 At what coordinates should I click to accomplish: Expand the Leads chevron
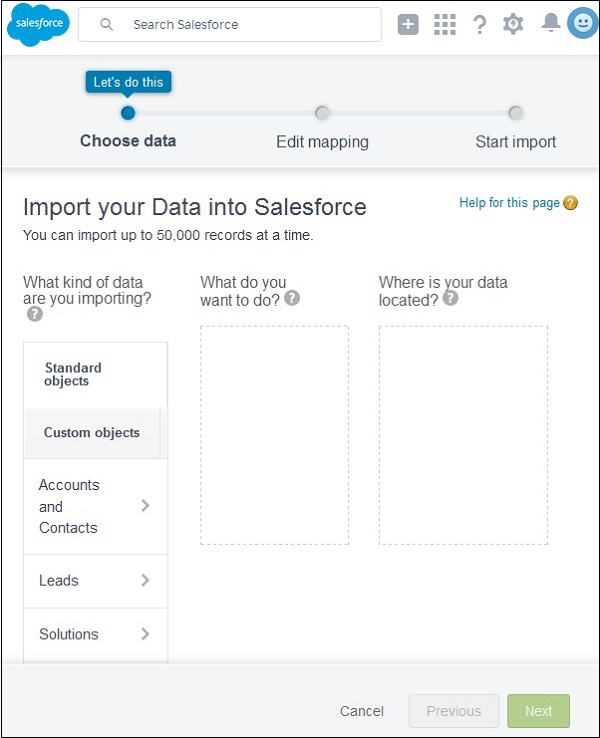tap(145, 580)
